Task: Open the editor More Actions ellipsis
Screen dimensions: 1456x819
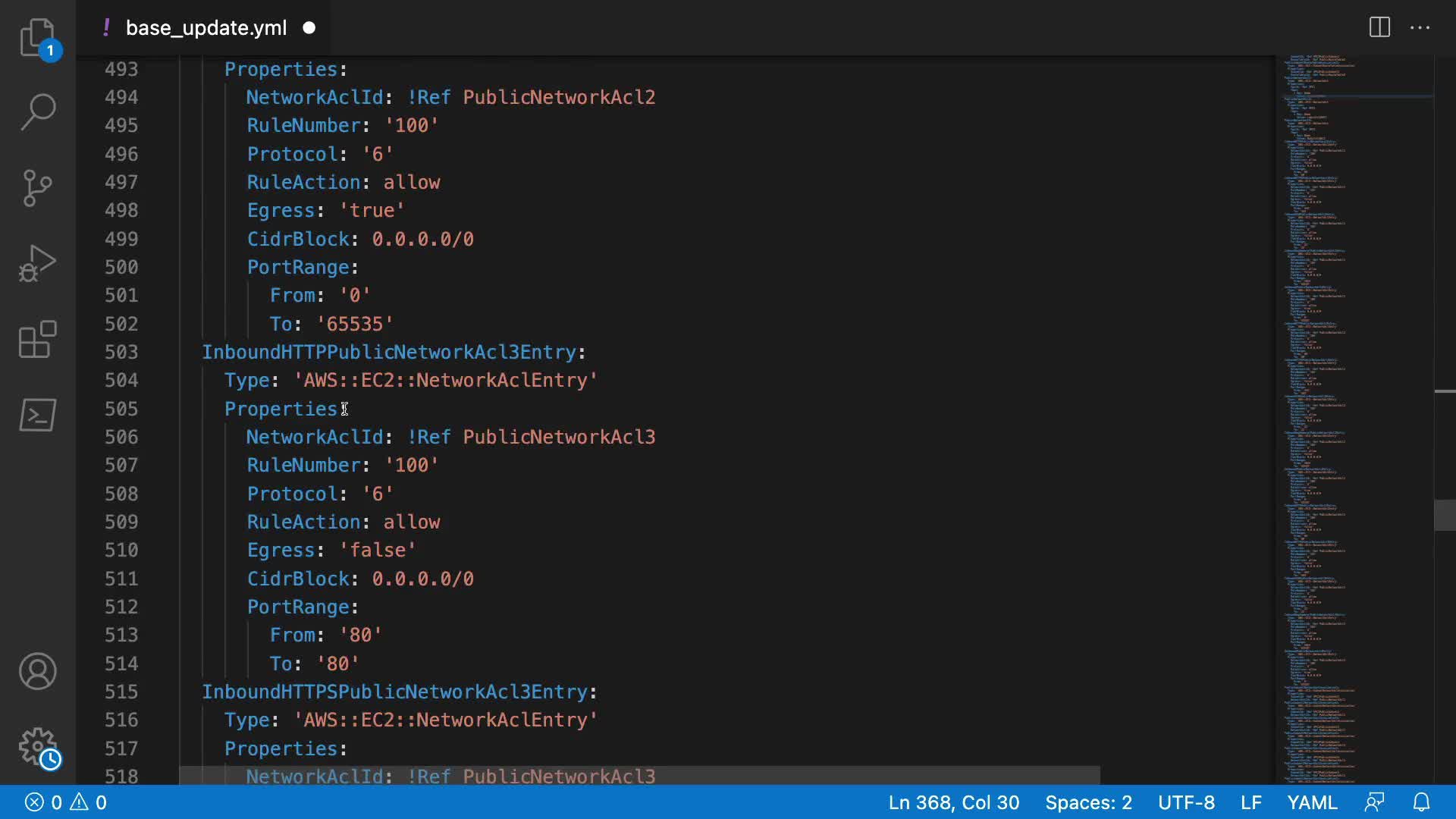Action: point(1420,27)
